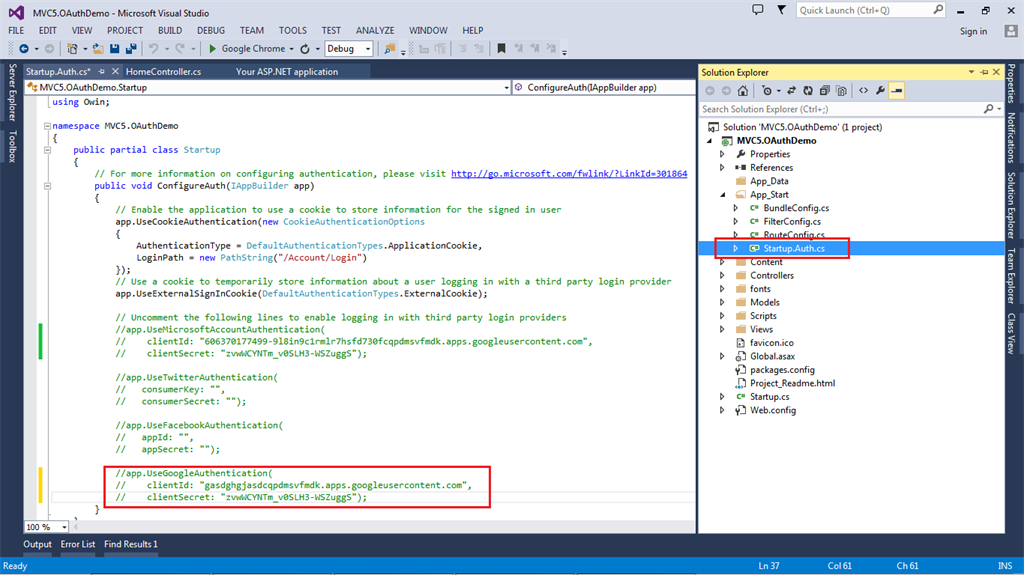Screen dimensions: 1024x575
Task: Click the Save All toolbar icon
Action: tap(131, 48)
